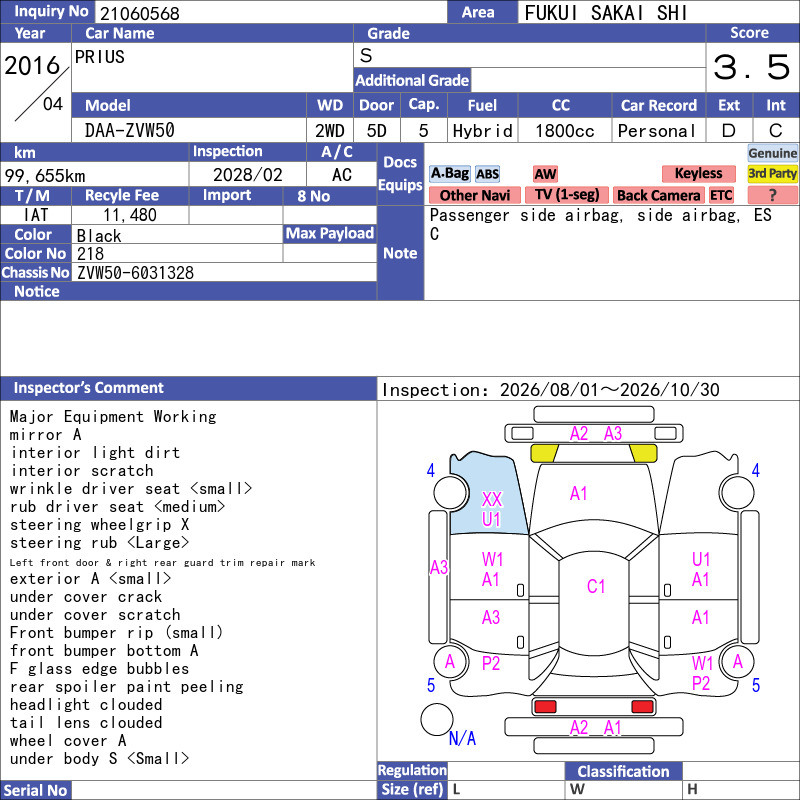
Task: Click the comment 'headlight clouded'
Action: click(x=86, y=705)
